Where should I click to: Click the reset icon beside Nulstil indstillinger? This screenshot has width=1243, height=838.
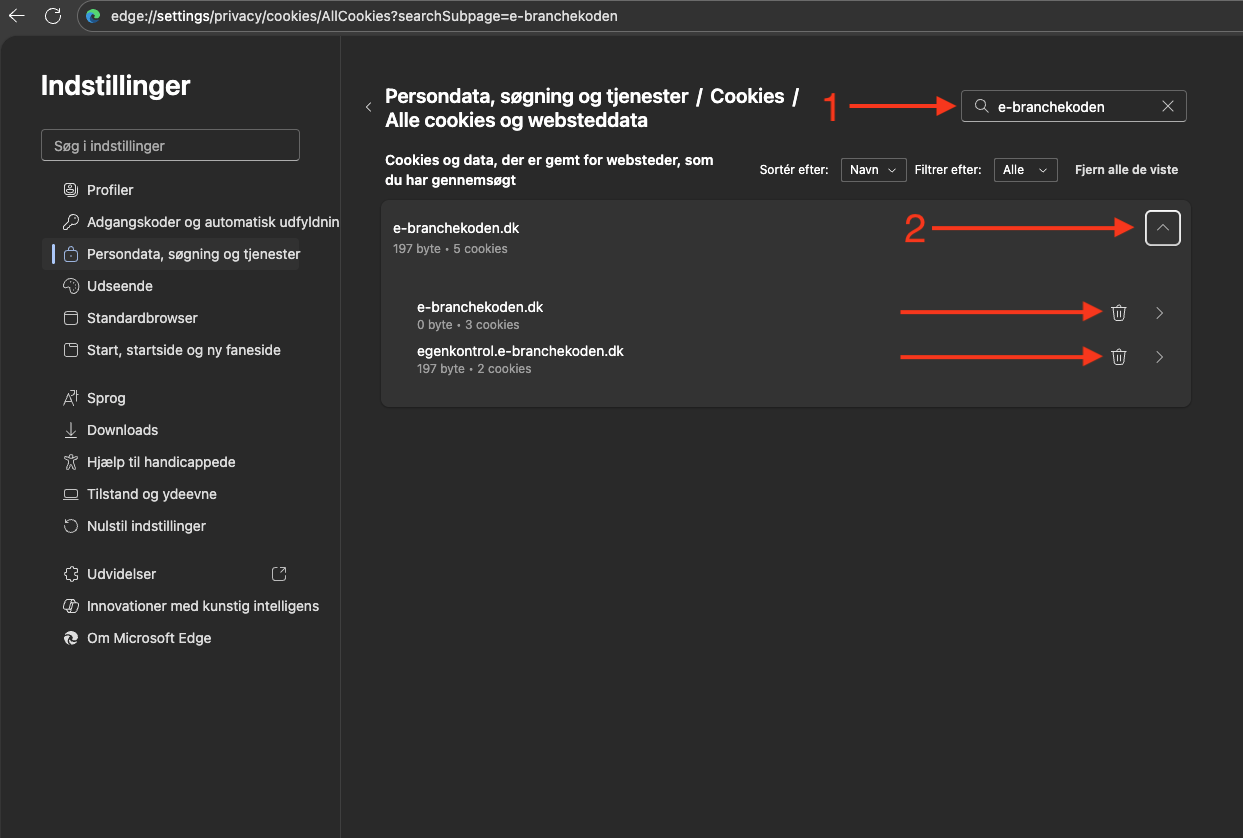pos(70,526)
